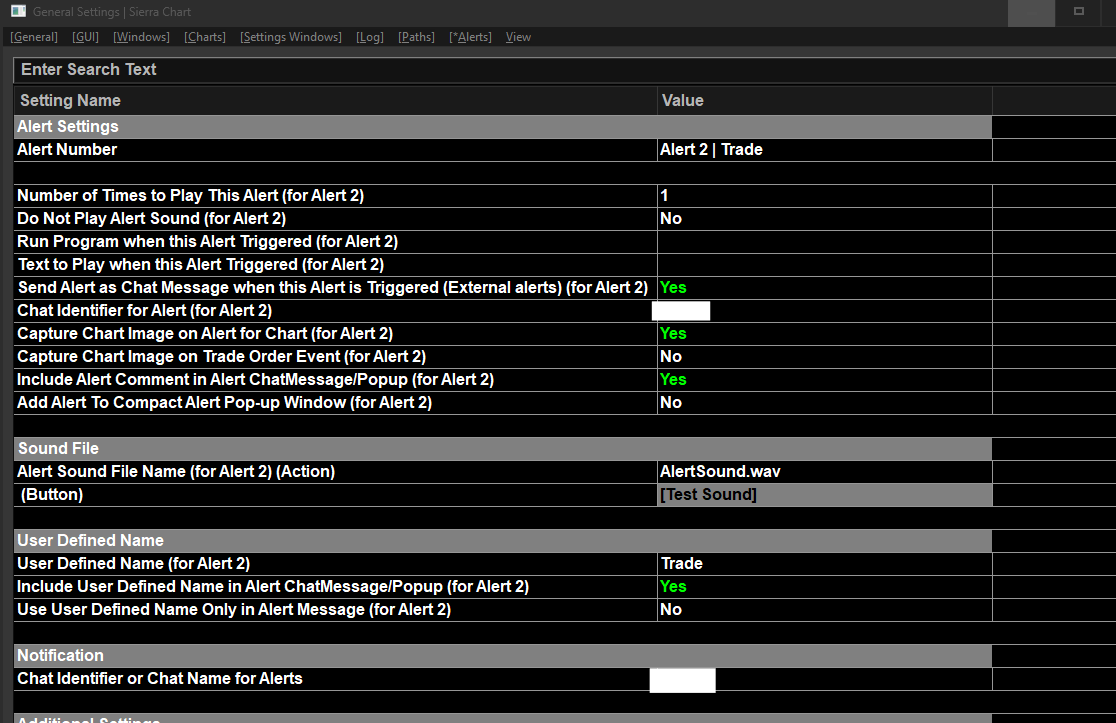
Task: Open the View menu
Action: (518, 37)
